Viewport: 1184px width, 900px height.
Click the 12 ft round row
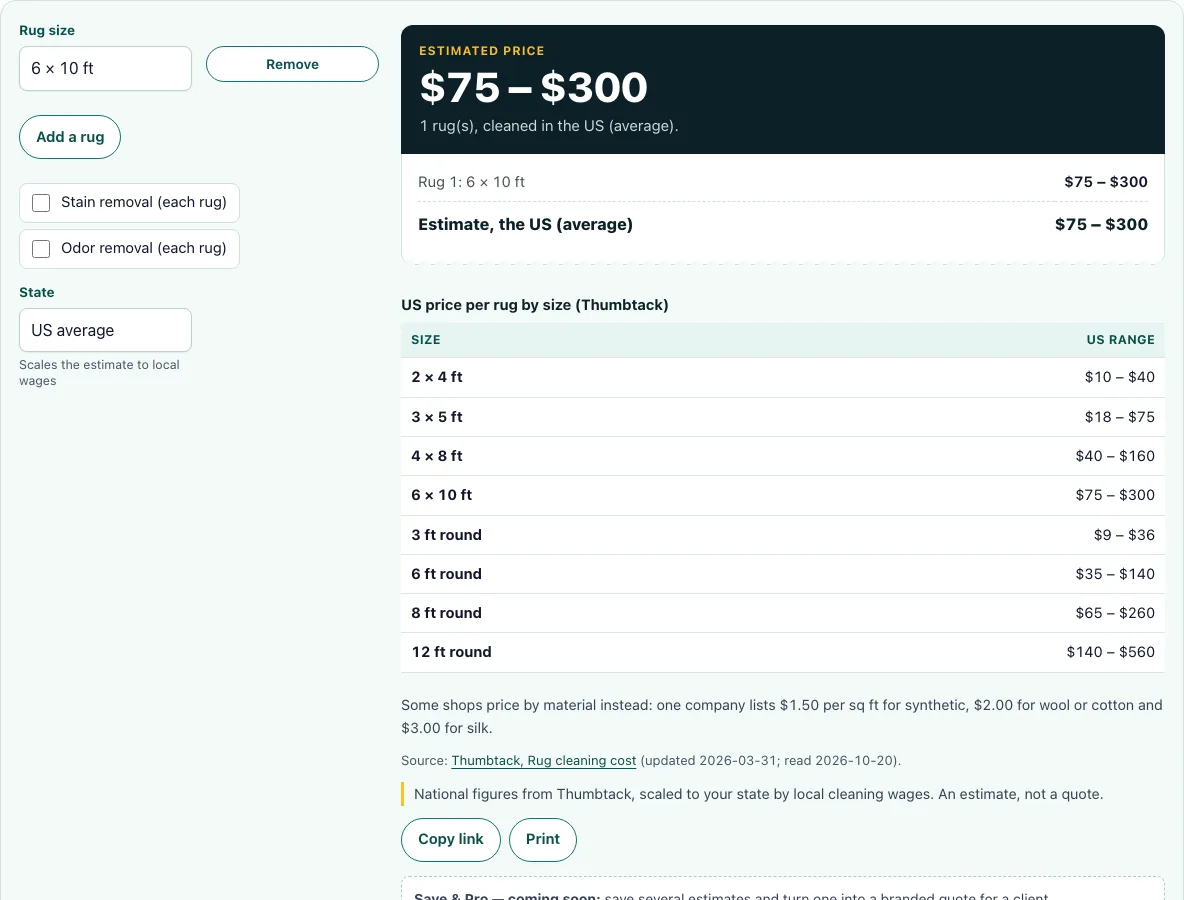782,652
